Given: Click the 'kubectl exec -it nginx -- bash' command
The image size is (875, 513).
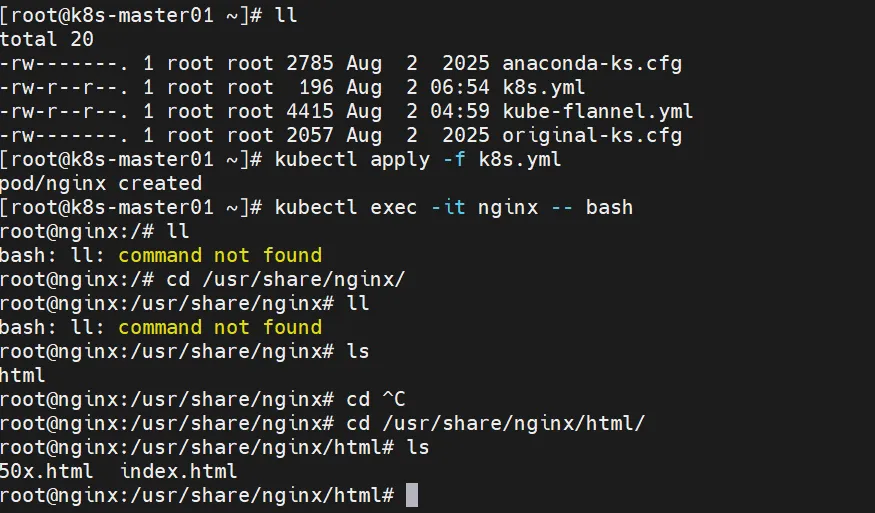Looking at the screenshot, I should [x=454, y=208].
